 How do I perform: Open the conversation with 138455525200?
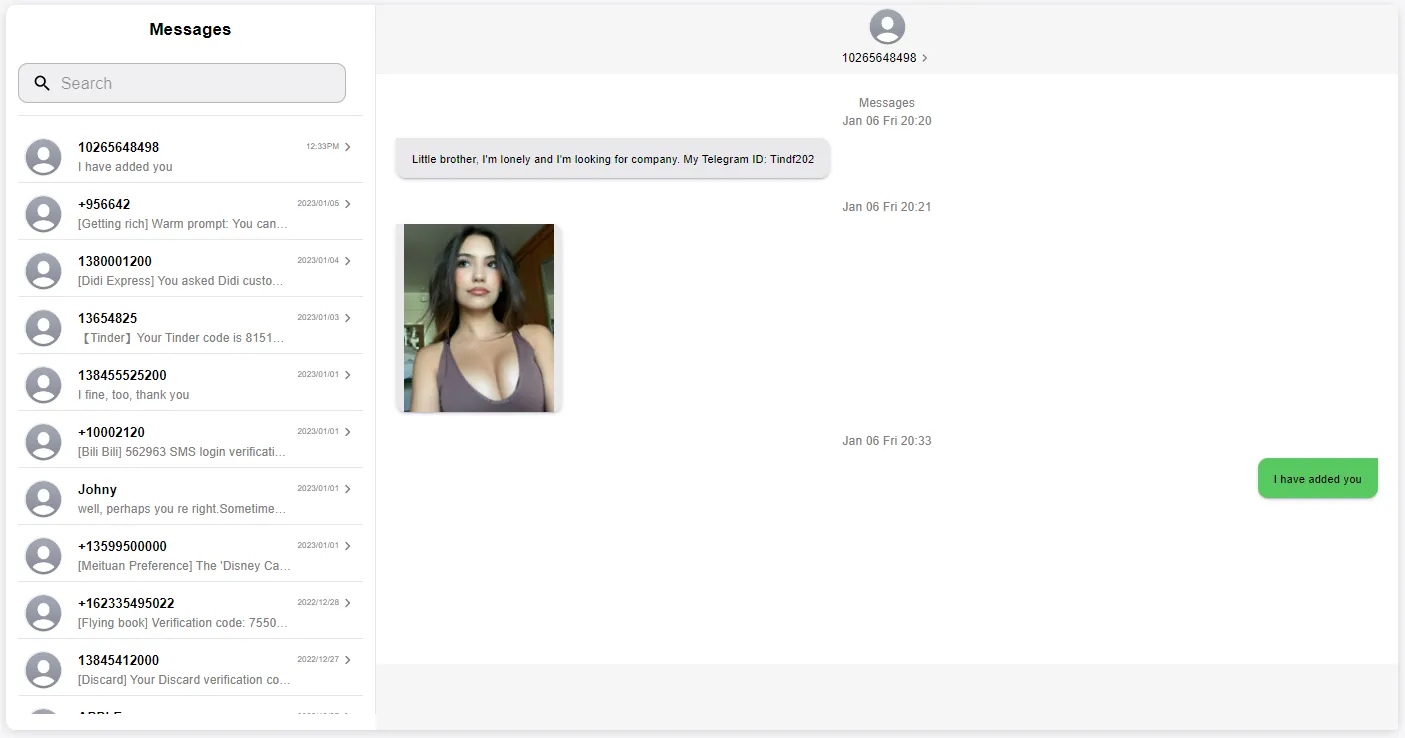190,385
